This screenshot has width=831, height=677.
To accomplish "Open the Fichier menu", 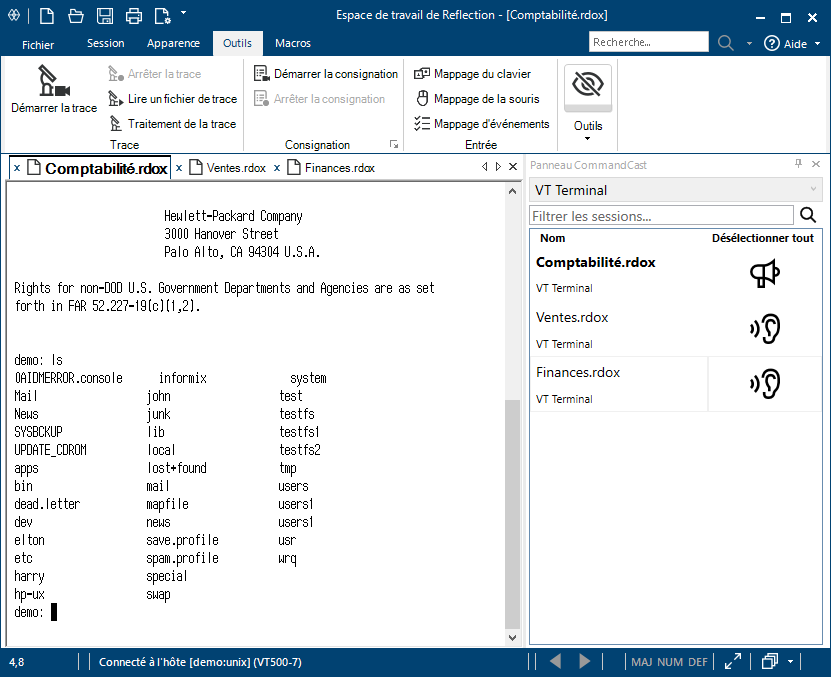I will [38, 45].
